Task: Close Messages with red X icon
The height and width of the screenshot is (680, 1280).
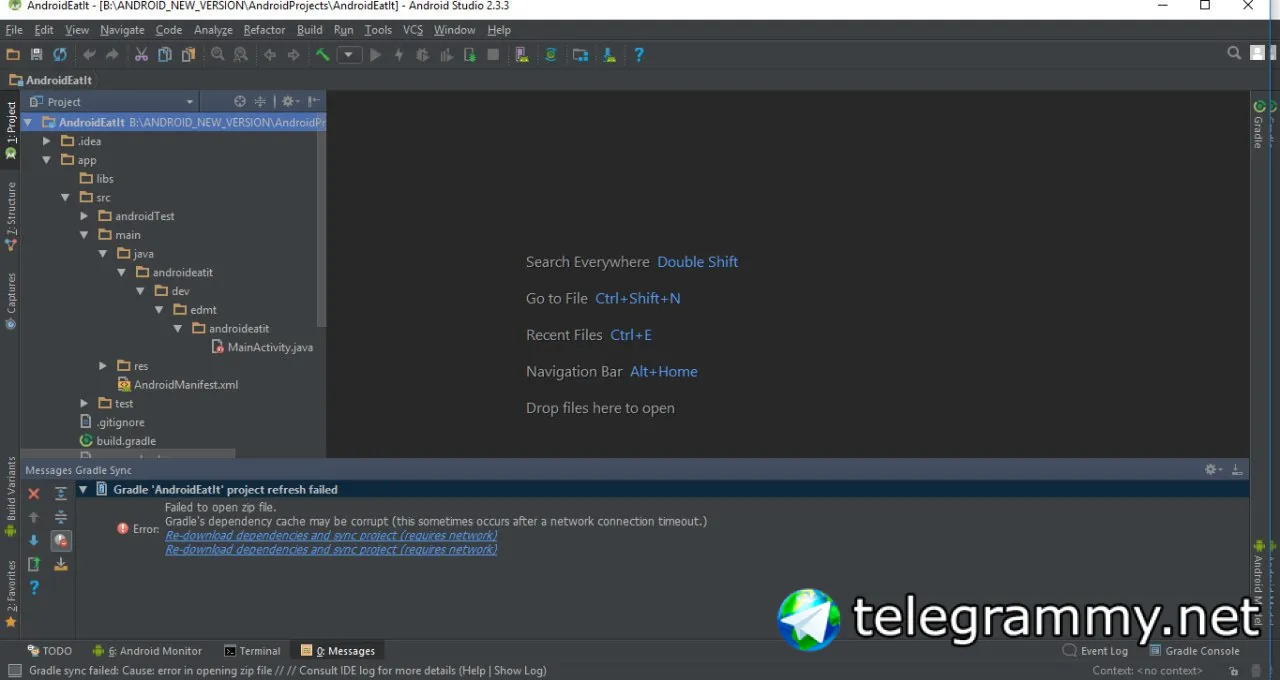Action: point(33,494)
